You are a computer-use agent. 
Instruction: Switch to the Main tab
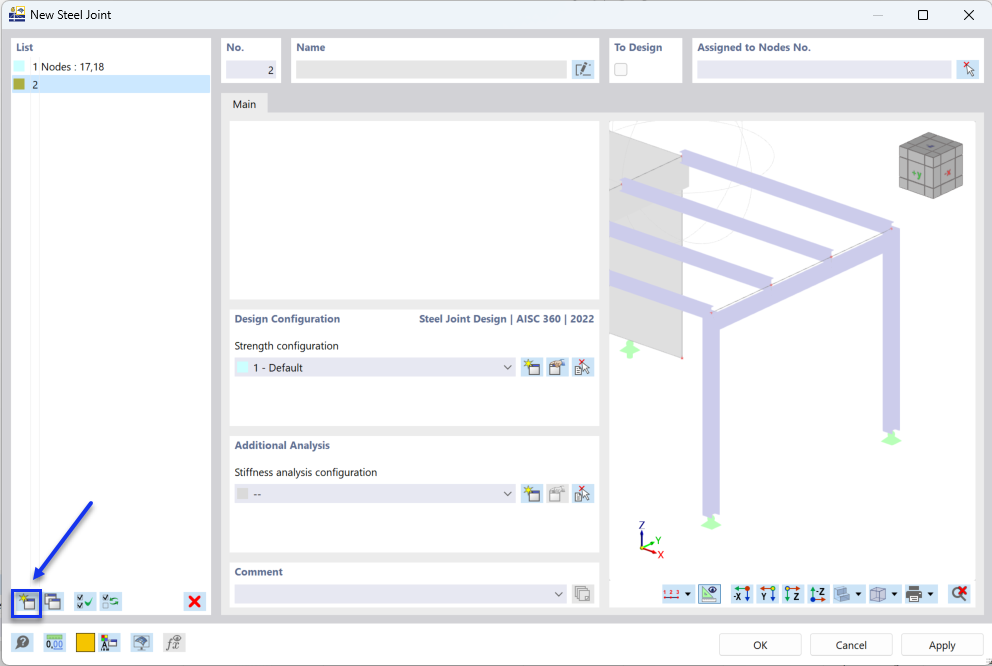click(244, 104)
